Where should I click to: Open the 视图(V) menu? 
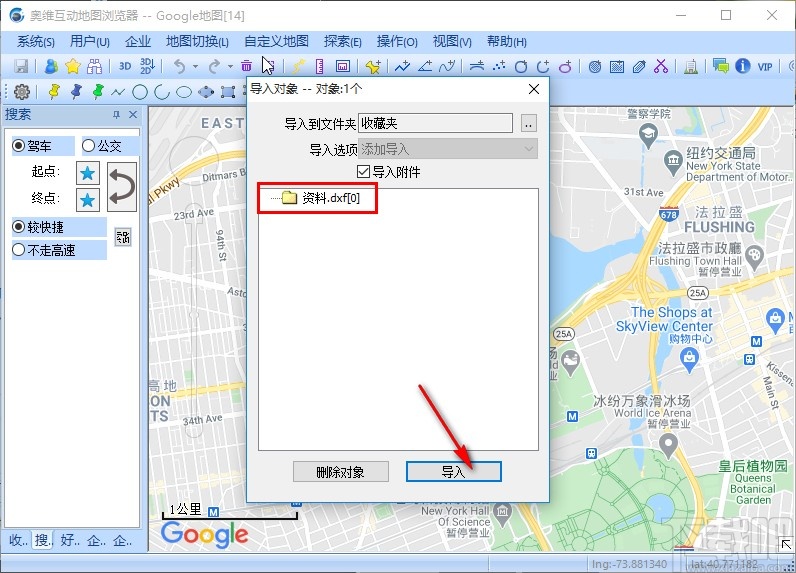click(x=452, y=42)
